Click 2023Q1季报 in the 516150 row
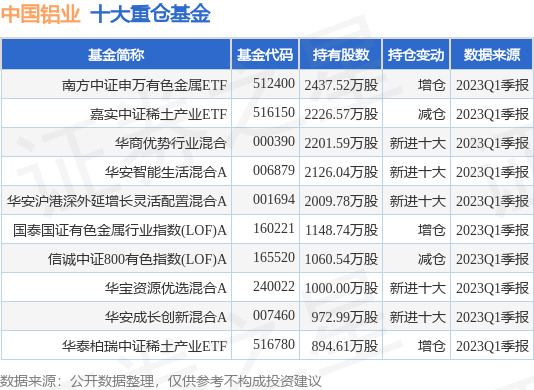 click(x=492, y=114)
